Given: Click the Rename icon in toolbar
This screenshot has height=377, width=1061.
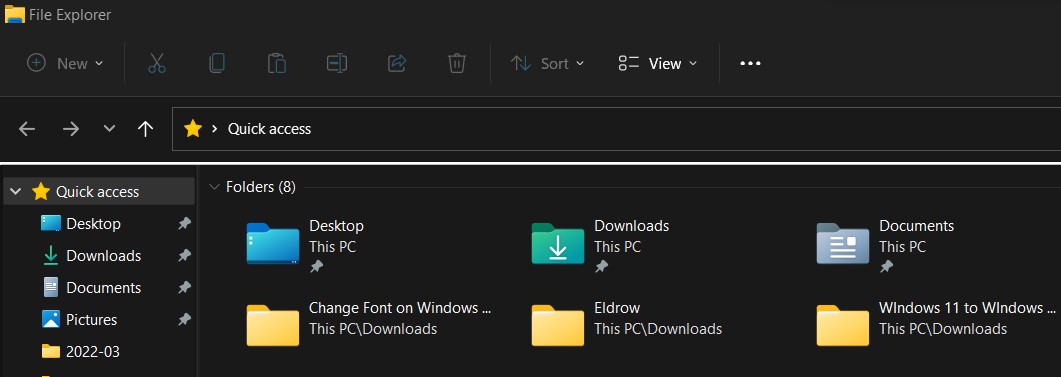Looking at the screenshot, I should [x=336, y=64].
